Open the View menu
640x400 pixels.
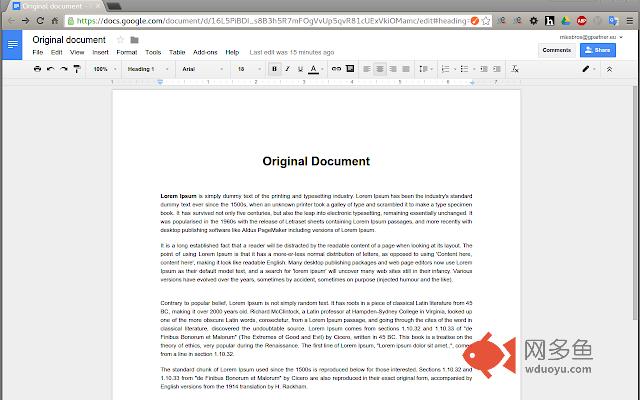pyautogui.click(x=77, y=52)
